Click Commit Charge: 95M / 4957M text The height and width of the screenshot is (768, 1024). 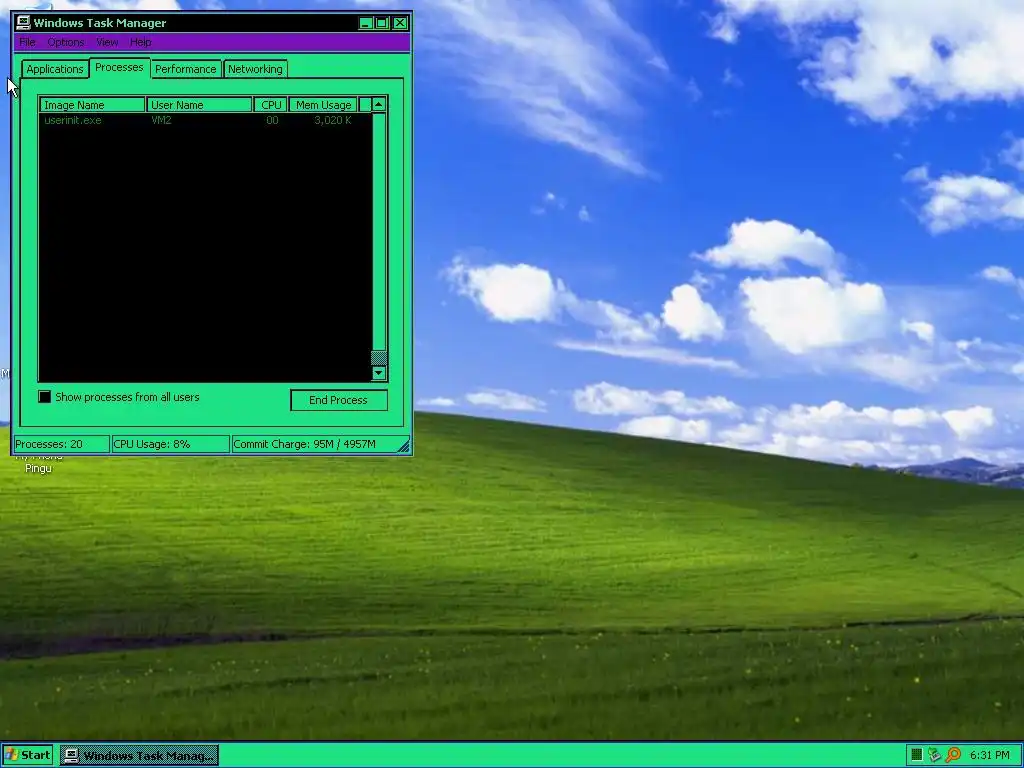[x=304, y=444]
